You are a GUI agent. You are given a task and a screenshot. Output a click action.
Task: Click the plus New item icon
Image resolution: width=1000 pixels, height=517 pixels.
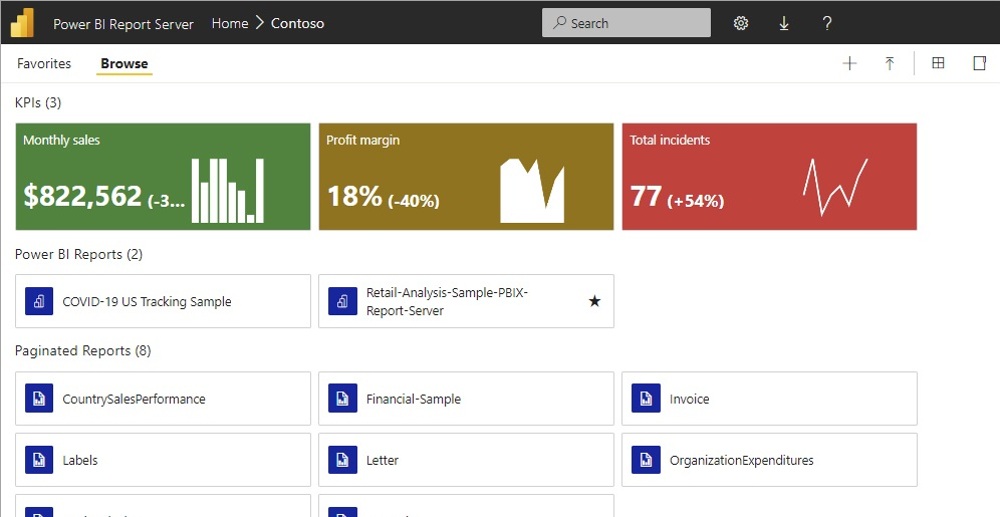pyautogui.click(x=850, y=64)
